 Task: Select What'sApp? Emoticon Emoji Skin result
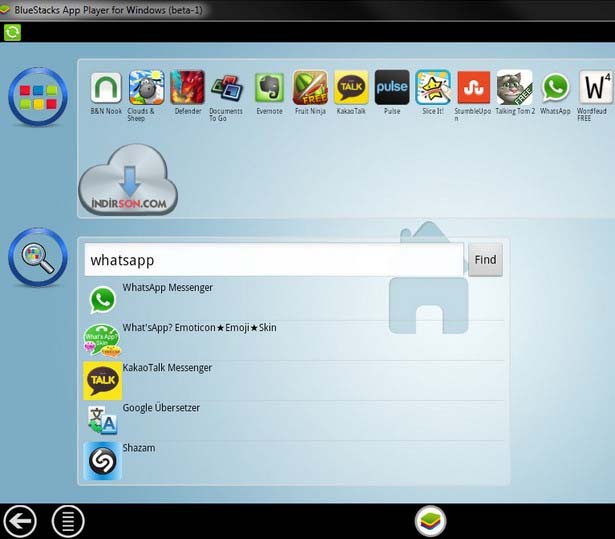pyautogui.click(x=293, y=341)
